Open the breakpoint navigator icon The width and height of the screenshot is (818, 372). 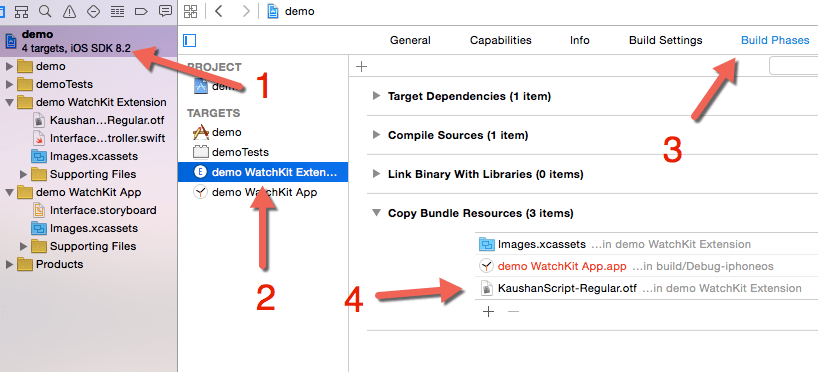(141, 11)
